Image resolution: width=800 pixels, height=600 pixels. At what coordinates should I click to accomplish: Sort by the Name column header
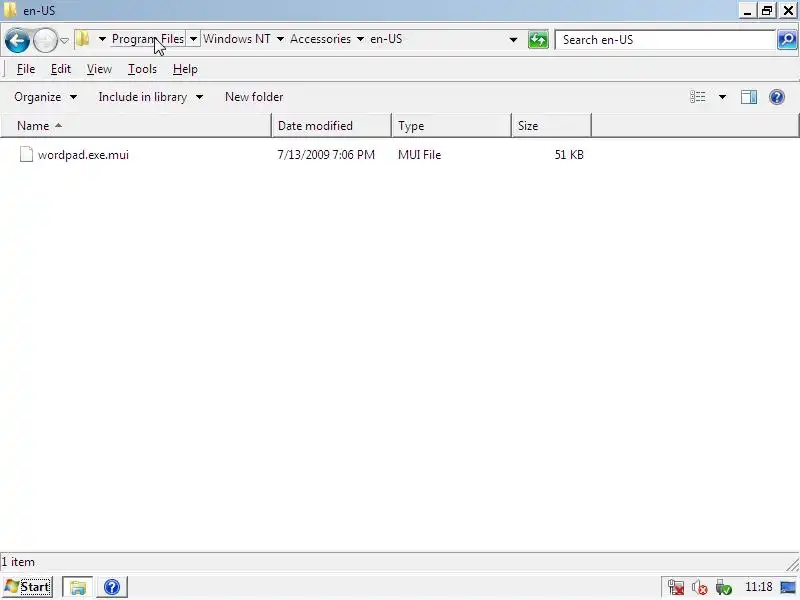click(136, 126)
